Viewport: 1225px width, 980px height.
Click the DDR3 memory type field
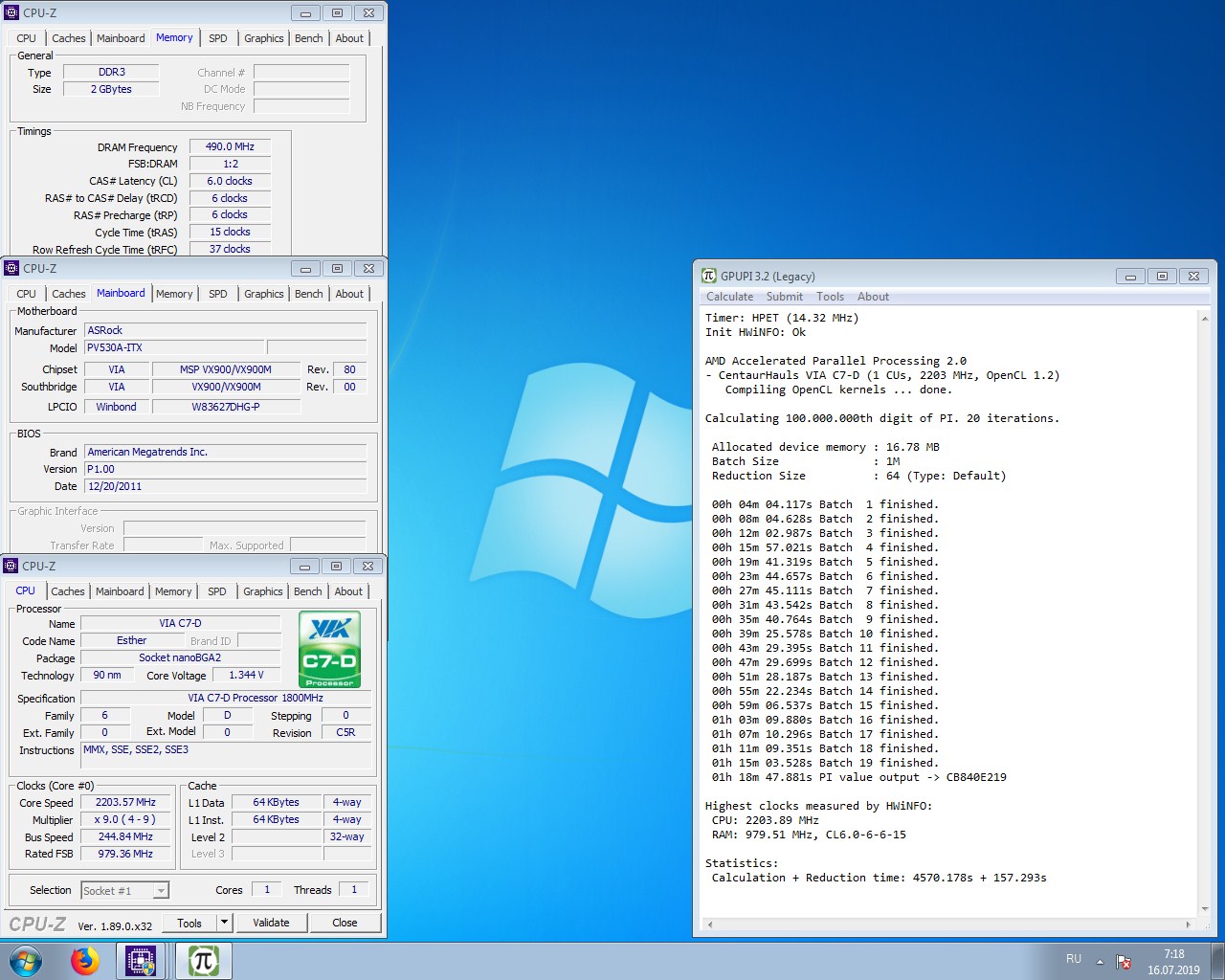tap(111, 72)
